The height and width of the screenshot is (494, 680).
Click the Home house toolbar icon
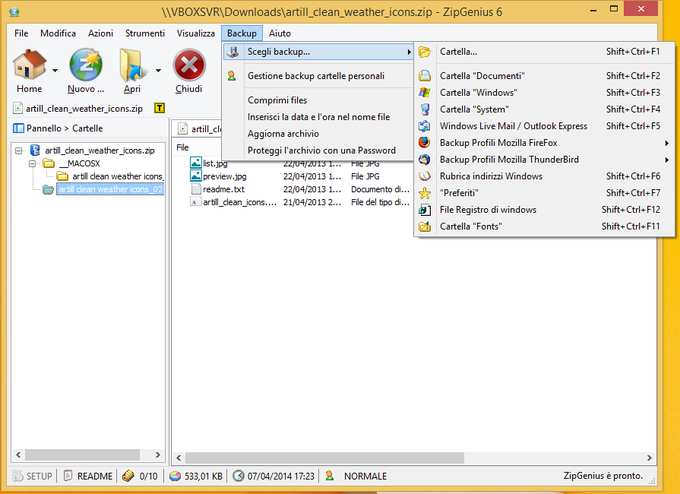point(29,65)
